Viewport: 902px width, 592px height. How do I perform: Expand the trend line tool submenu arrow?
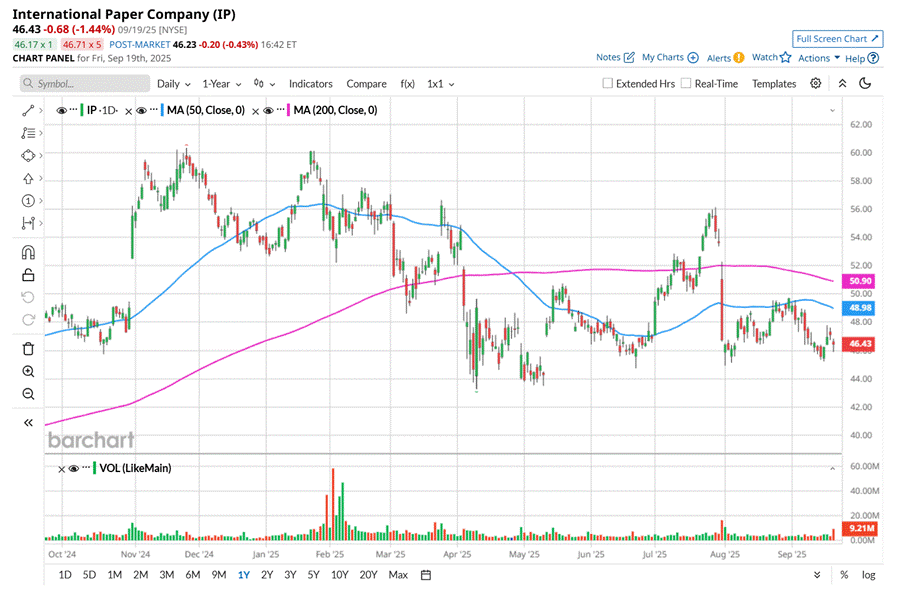[x=41, y=110]
